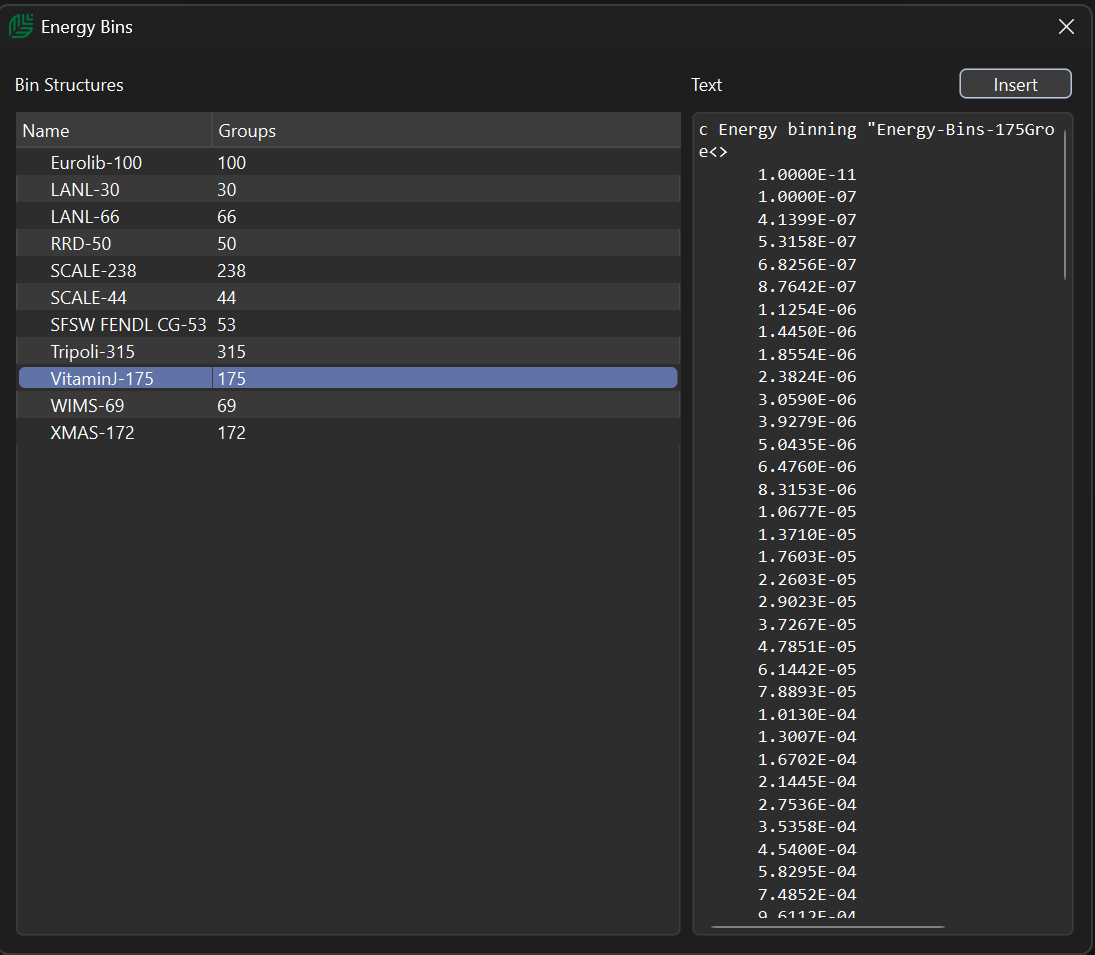
Task: Click the value 1.1254E-06
Action: [807, 310]
